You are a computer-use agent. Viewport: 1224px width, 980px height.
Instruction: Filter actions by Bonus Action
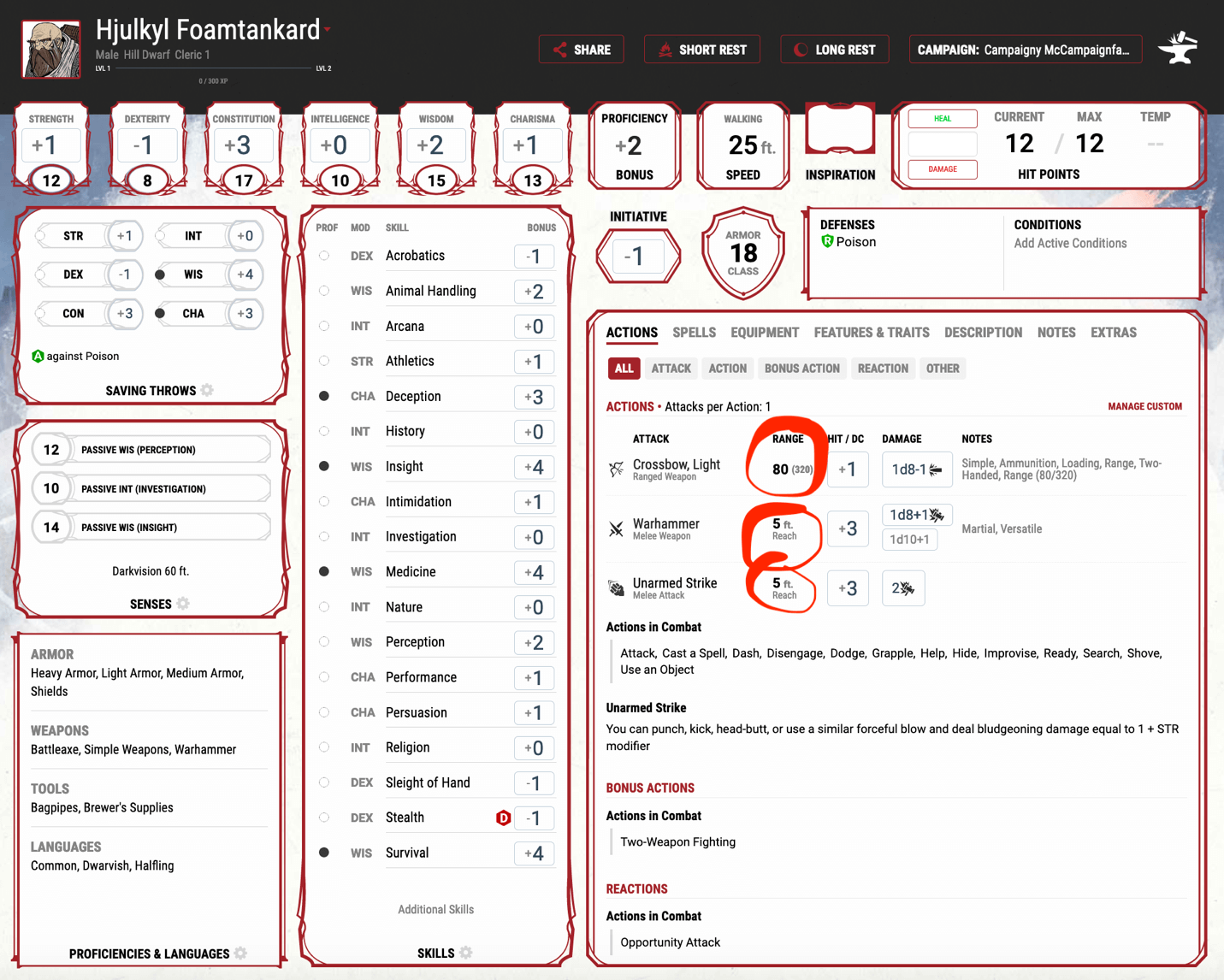(x=802, y=369)
